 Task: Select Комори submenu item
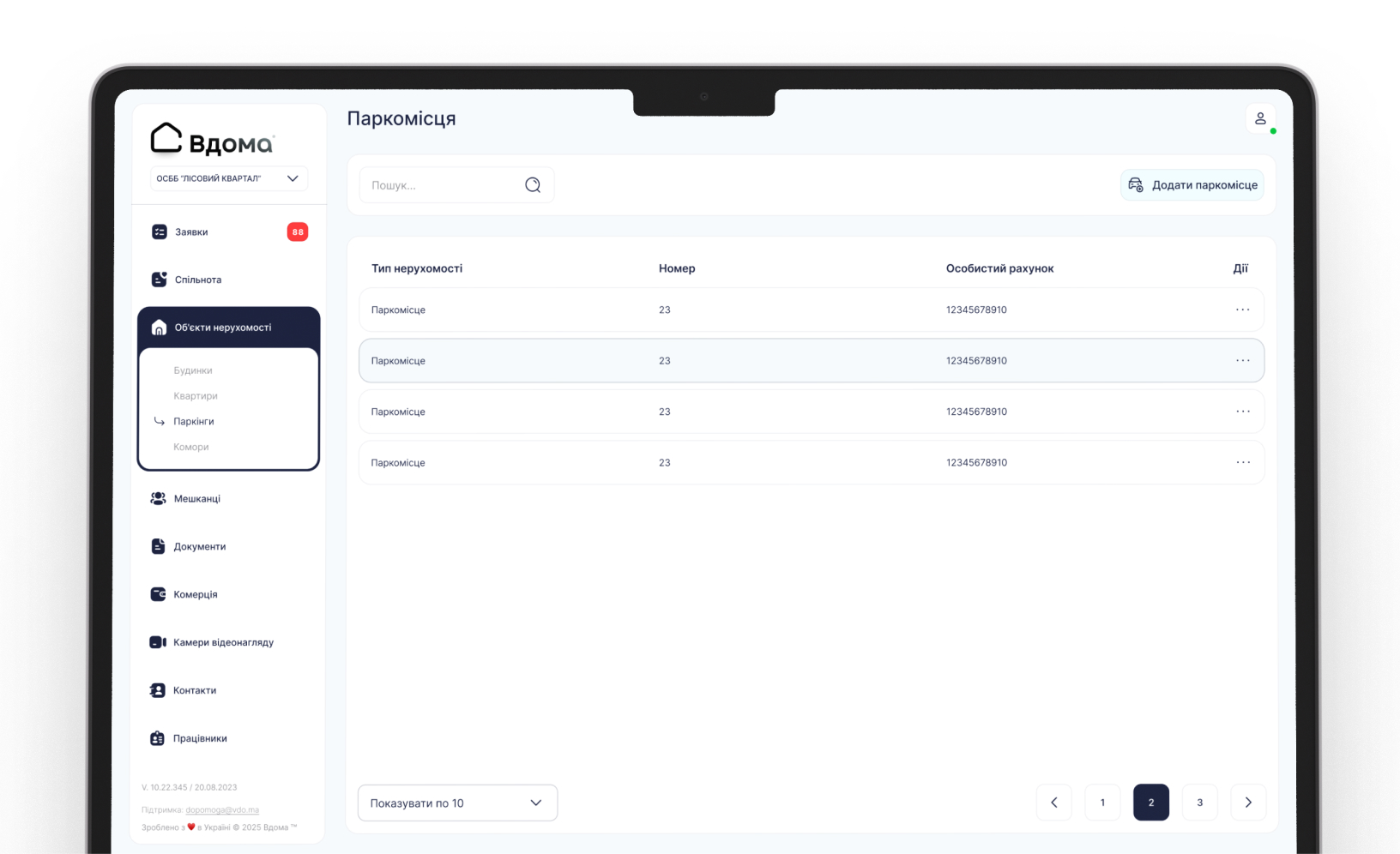(x=191, y=448)
